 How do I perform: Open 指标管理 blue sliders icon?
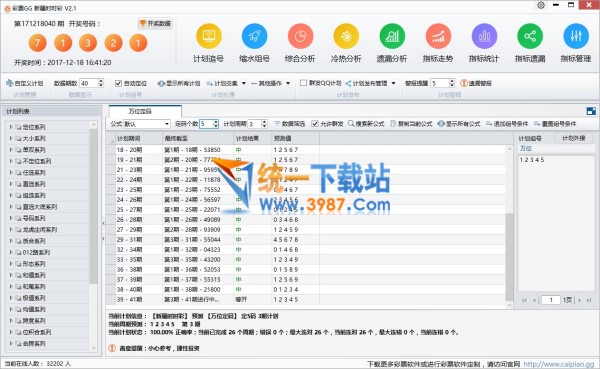(576, 36)
